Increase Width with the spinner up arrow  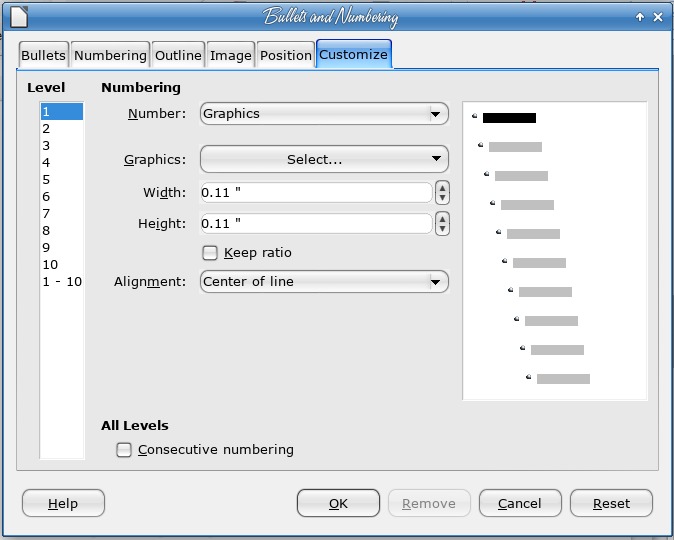[442, 188]
